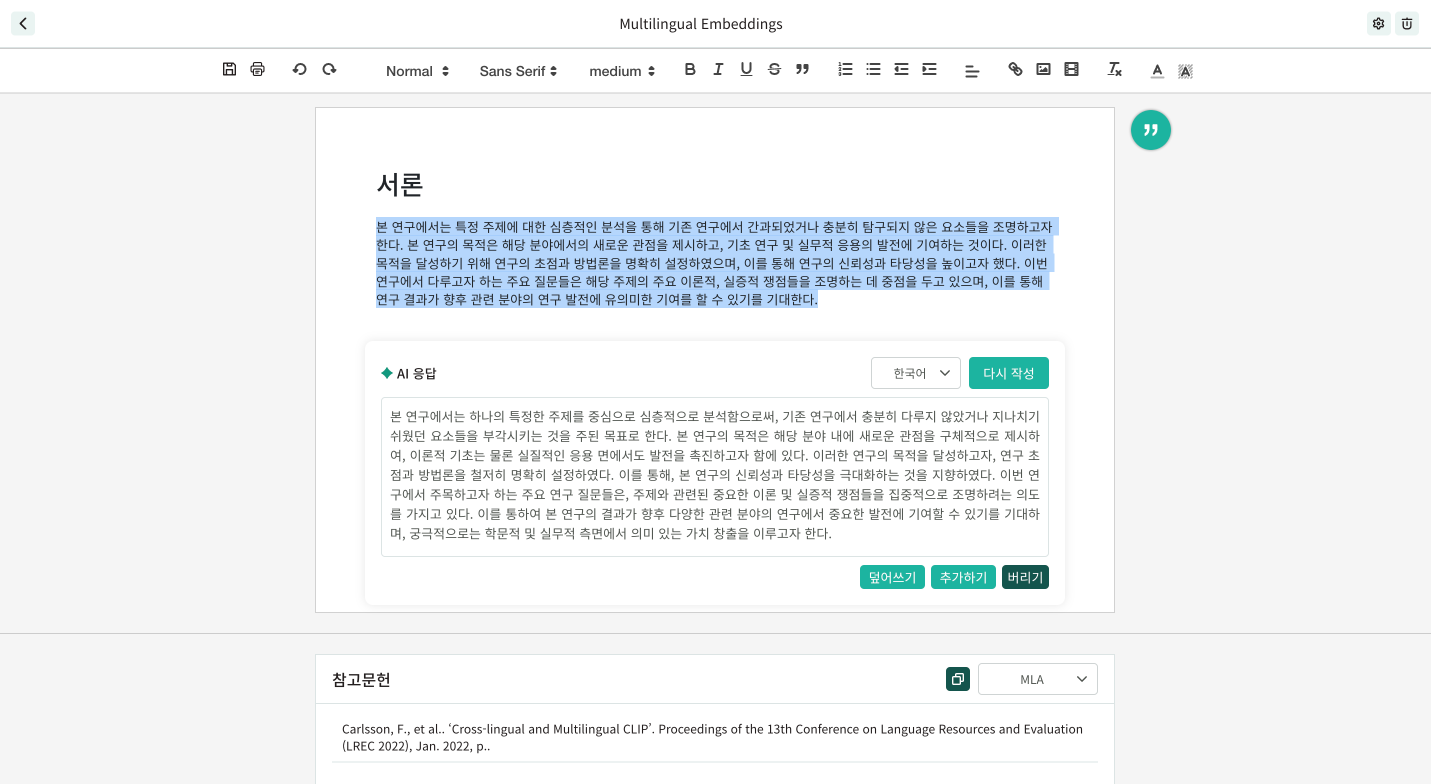Screen dimensions: 1431x784
Task: Open text color picker
Action: [x=1157, y=71]
